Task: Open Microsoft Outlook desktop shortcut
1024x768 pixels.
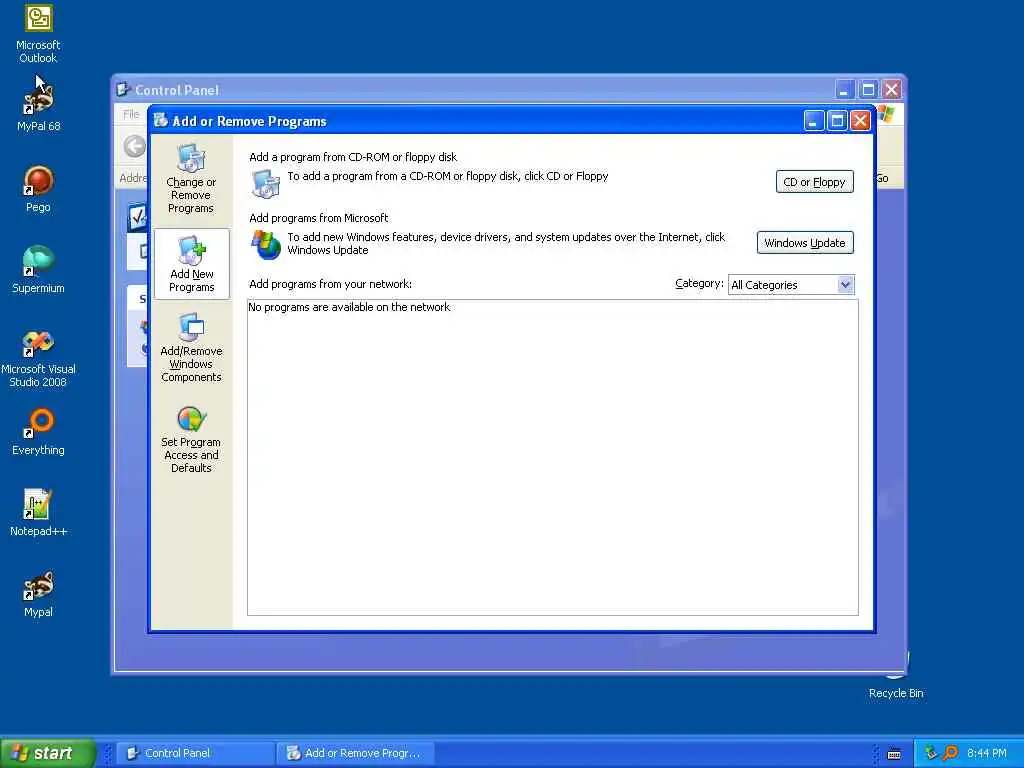Action: [38, 33]
